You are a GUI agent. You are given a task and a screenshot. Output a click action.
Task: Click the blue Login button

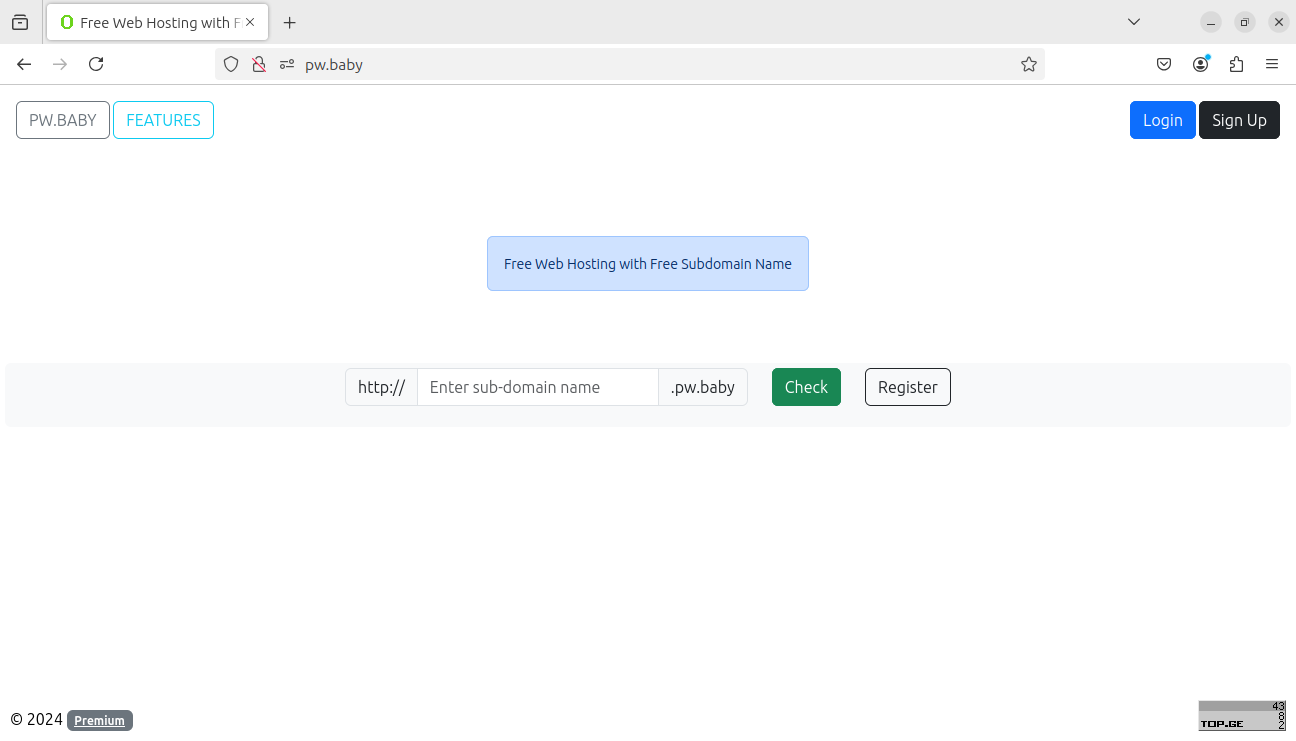tap(1162, 120)
